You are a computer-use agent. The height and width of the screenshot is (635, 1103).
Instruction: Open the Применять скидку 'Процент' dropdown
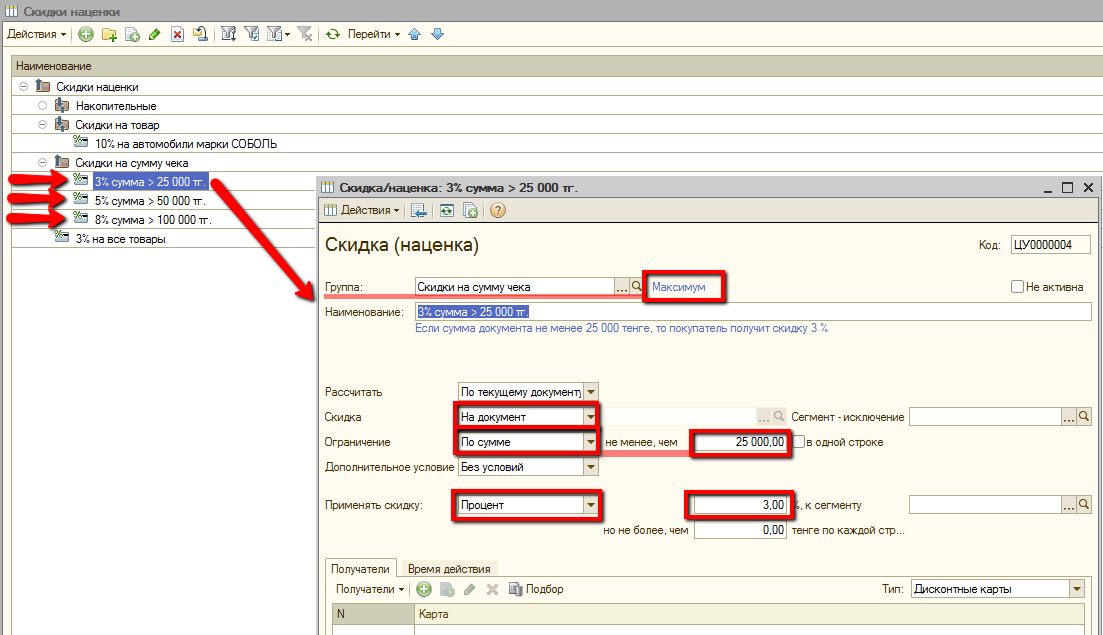point(591,505)
